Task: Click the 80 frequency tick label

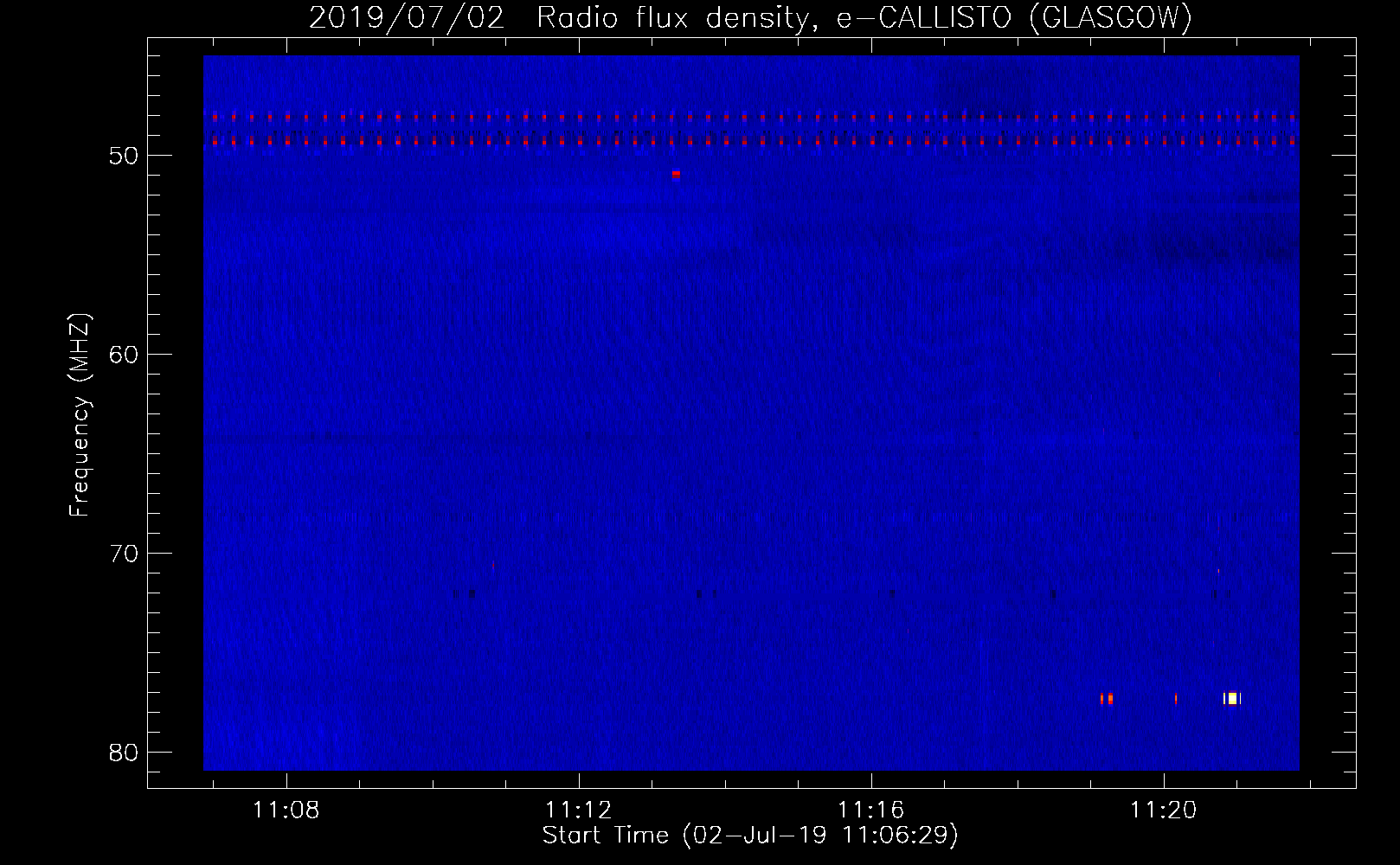Action: 124,753
